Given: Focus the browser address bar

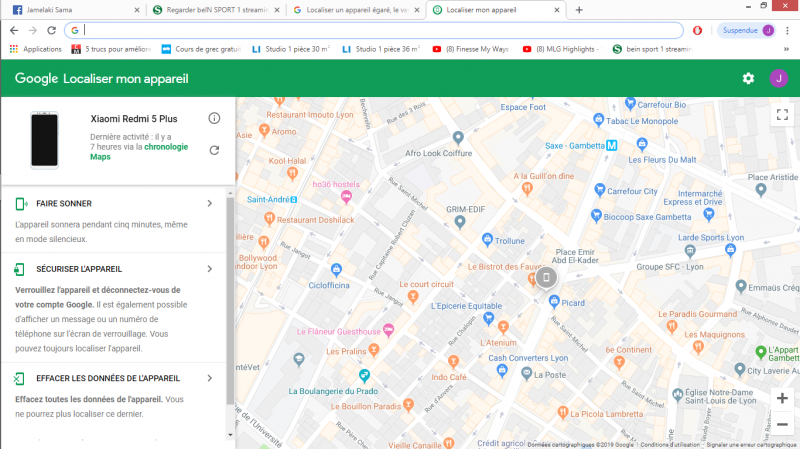Looking at the screenshot, I should [374, 31].
